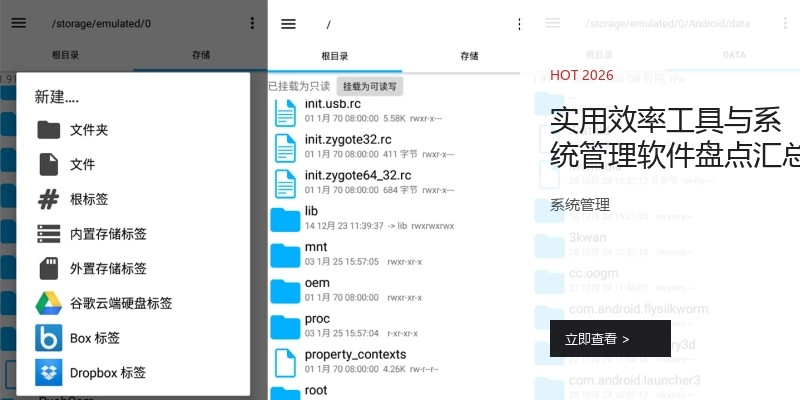
Task: Open the root folder
Action: (394, 392)
